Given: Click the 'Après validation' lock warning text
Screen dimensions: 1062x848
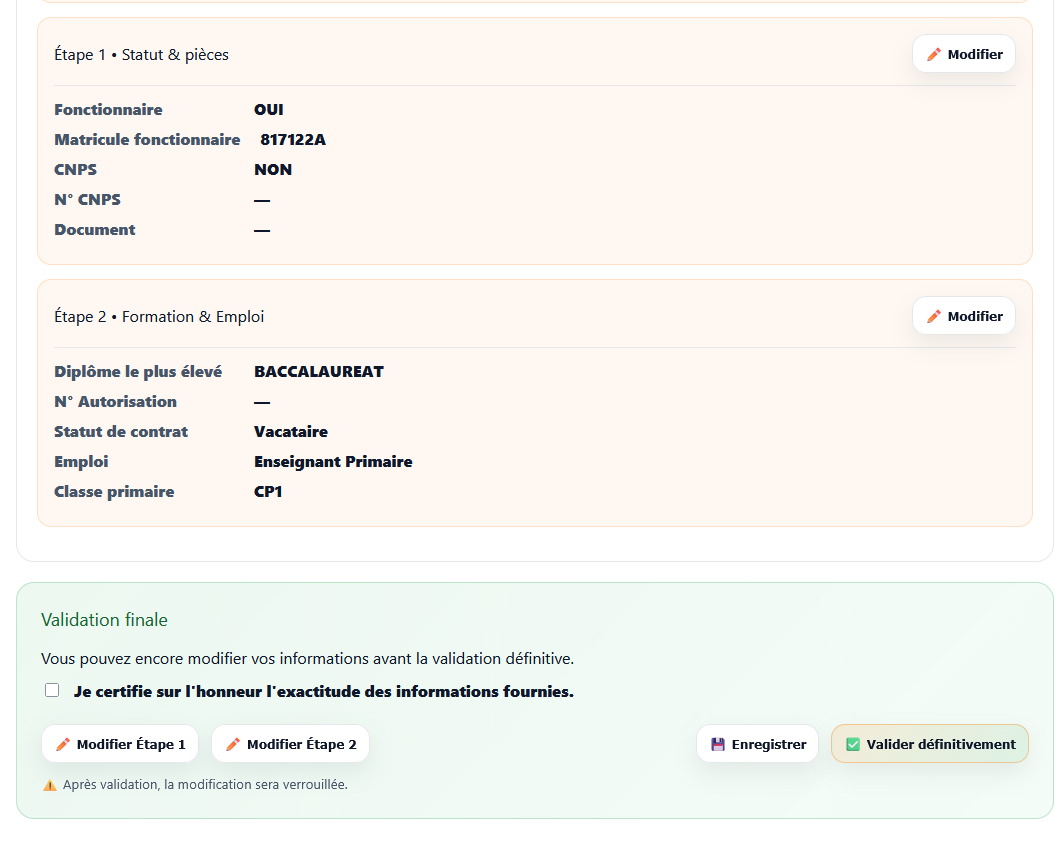Looking at the screenshot, I should coord(205,785).
